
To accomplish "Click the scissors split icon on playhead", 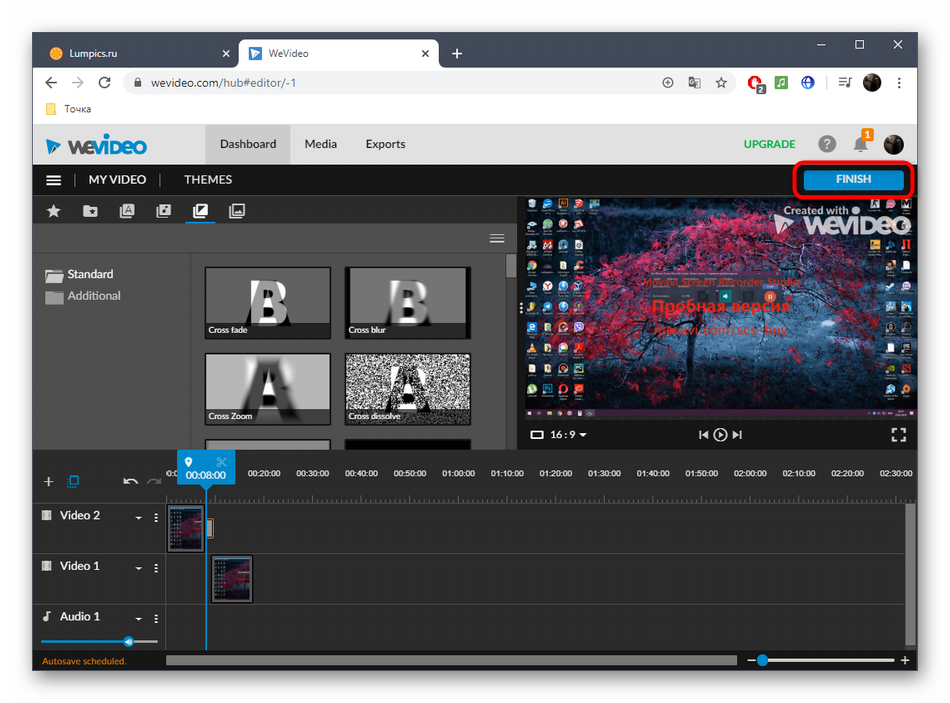I will (221, 462).
